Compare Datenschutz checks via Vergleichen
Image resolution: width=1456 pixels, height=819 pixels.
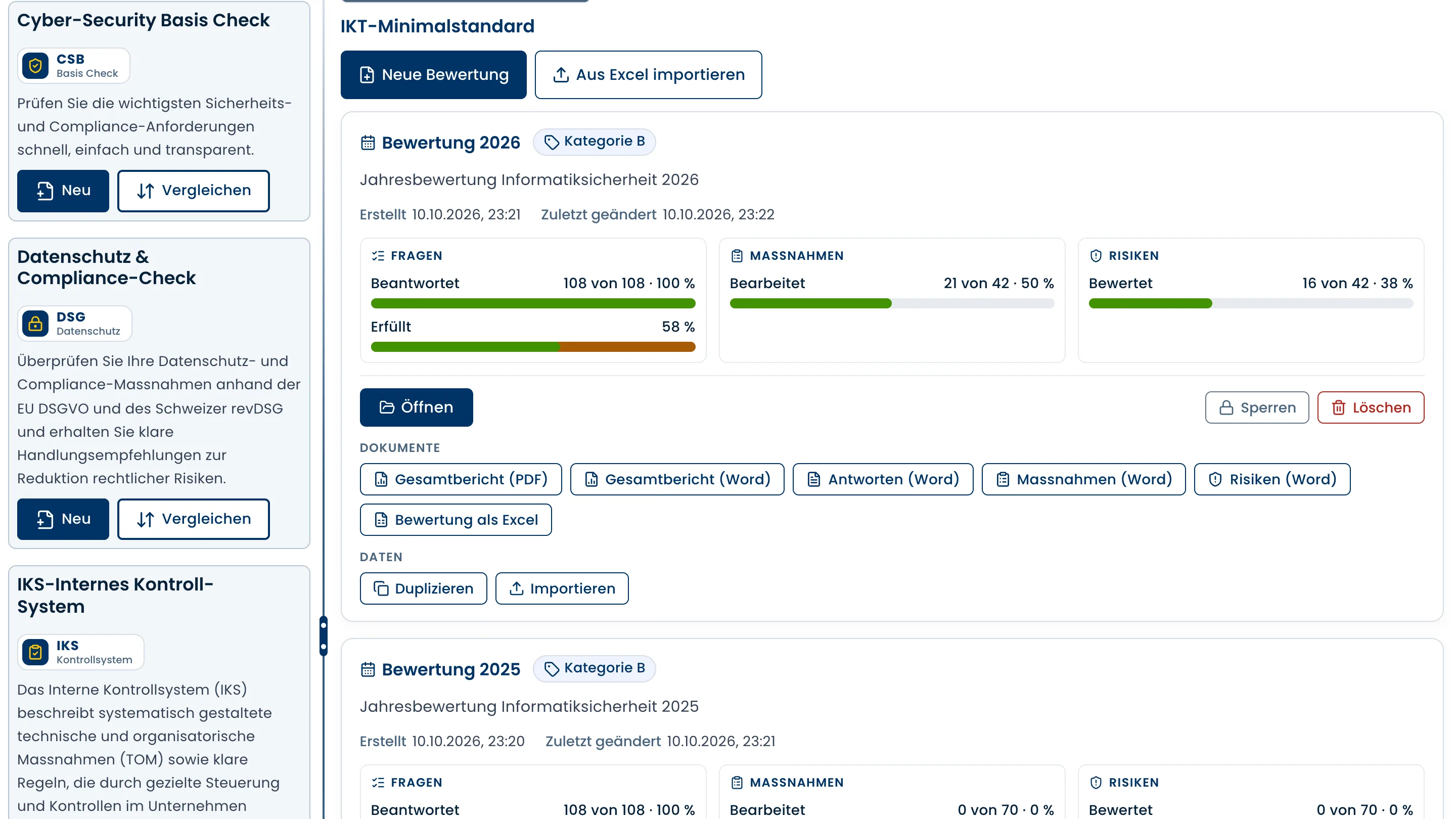point(193,519)
